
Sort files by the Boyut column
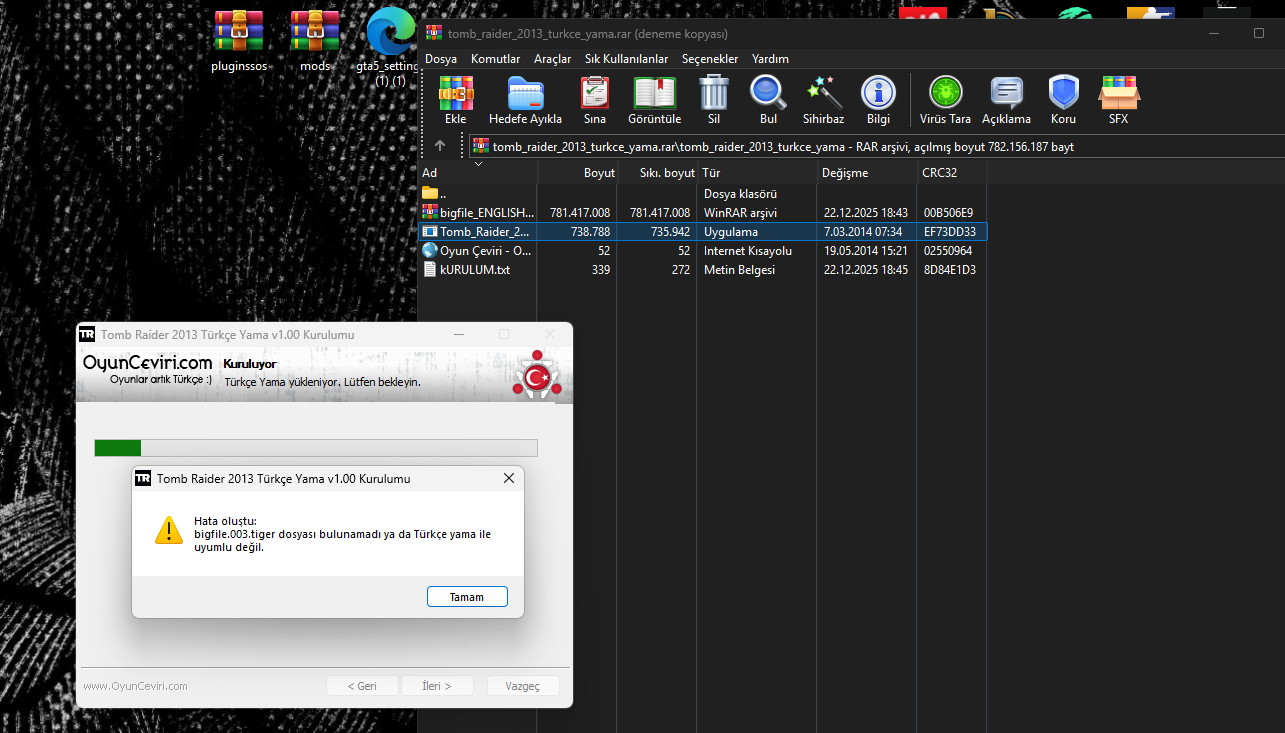578,173
